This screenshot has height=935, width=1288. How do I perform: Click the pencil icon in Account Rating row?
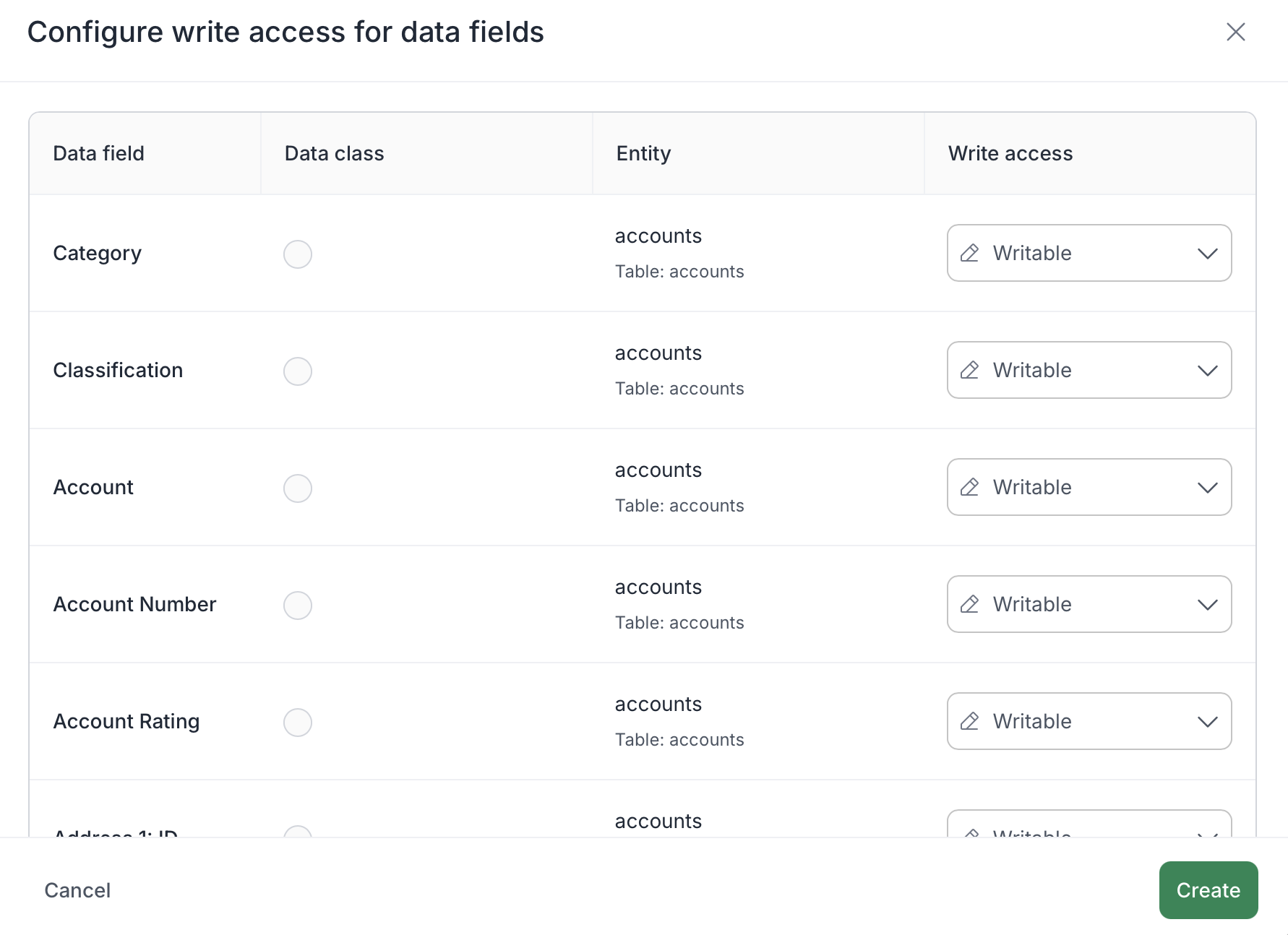tap(969, 721)
